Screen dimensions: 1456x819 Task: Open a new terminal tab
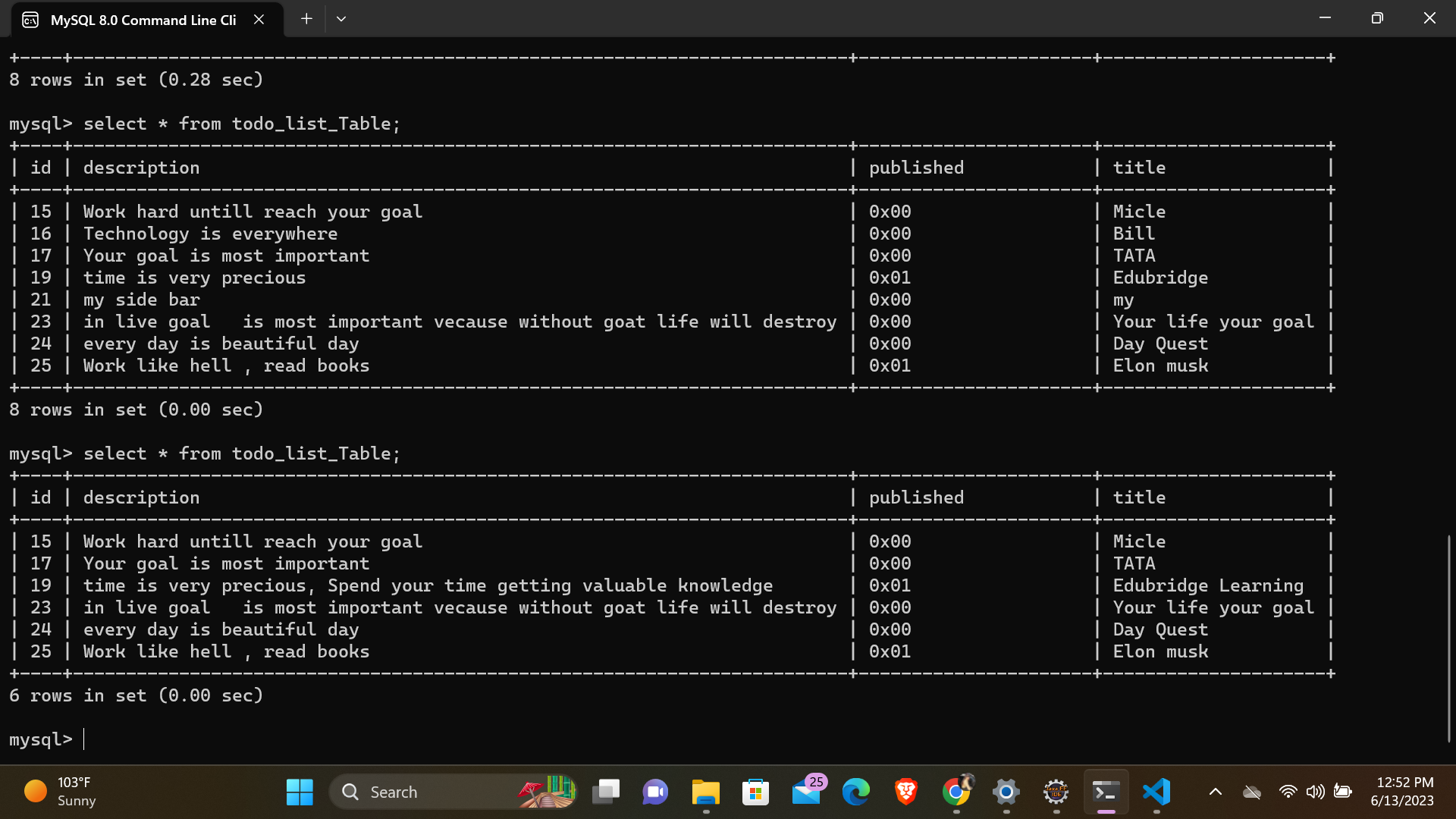[306, 18]
